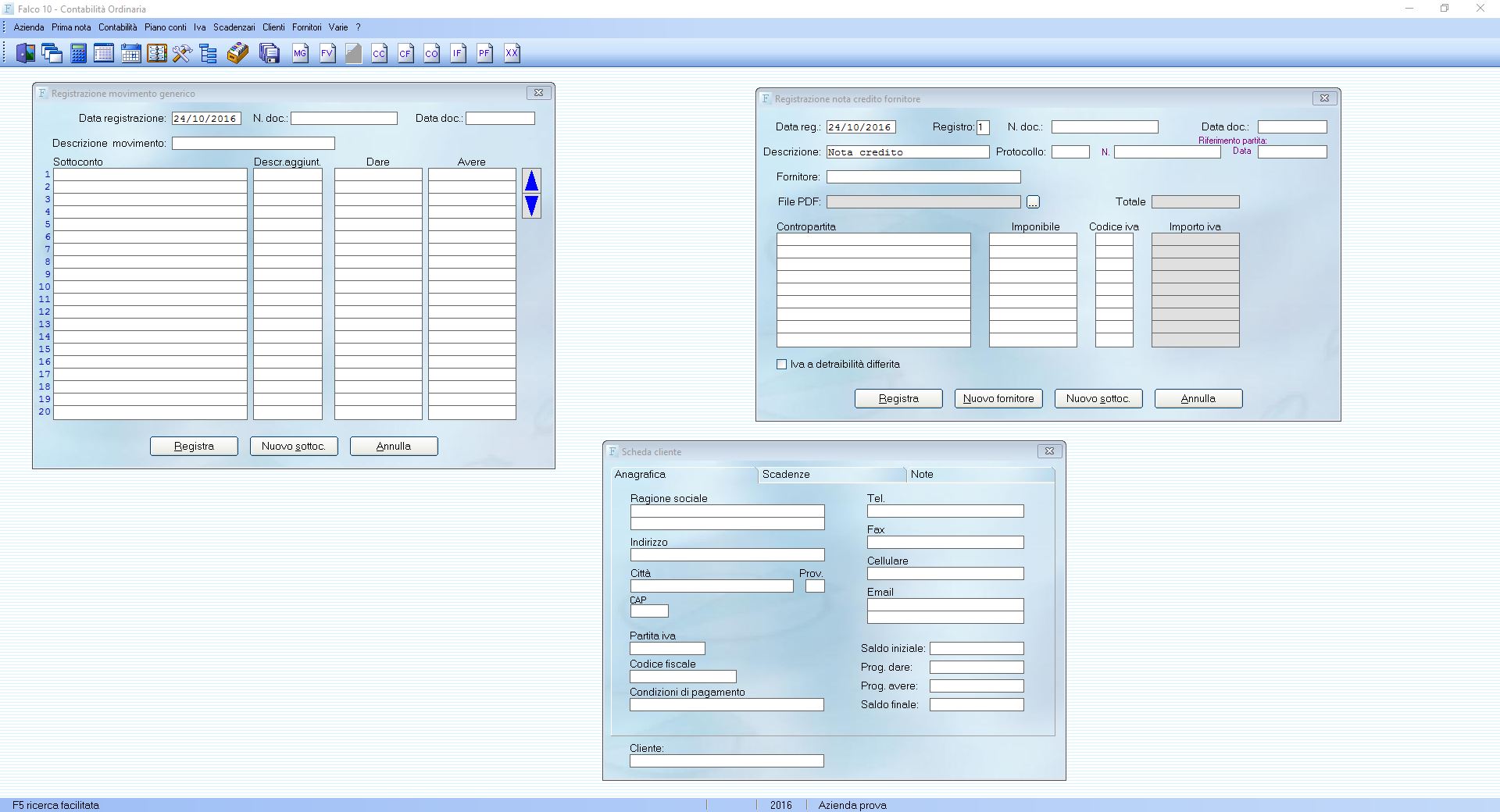Select the Anagrafica tab in Scheda cliente
The image size is (1500, 812).
point(684,474)
